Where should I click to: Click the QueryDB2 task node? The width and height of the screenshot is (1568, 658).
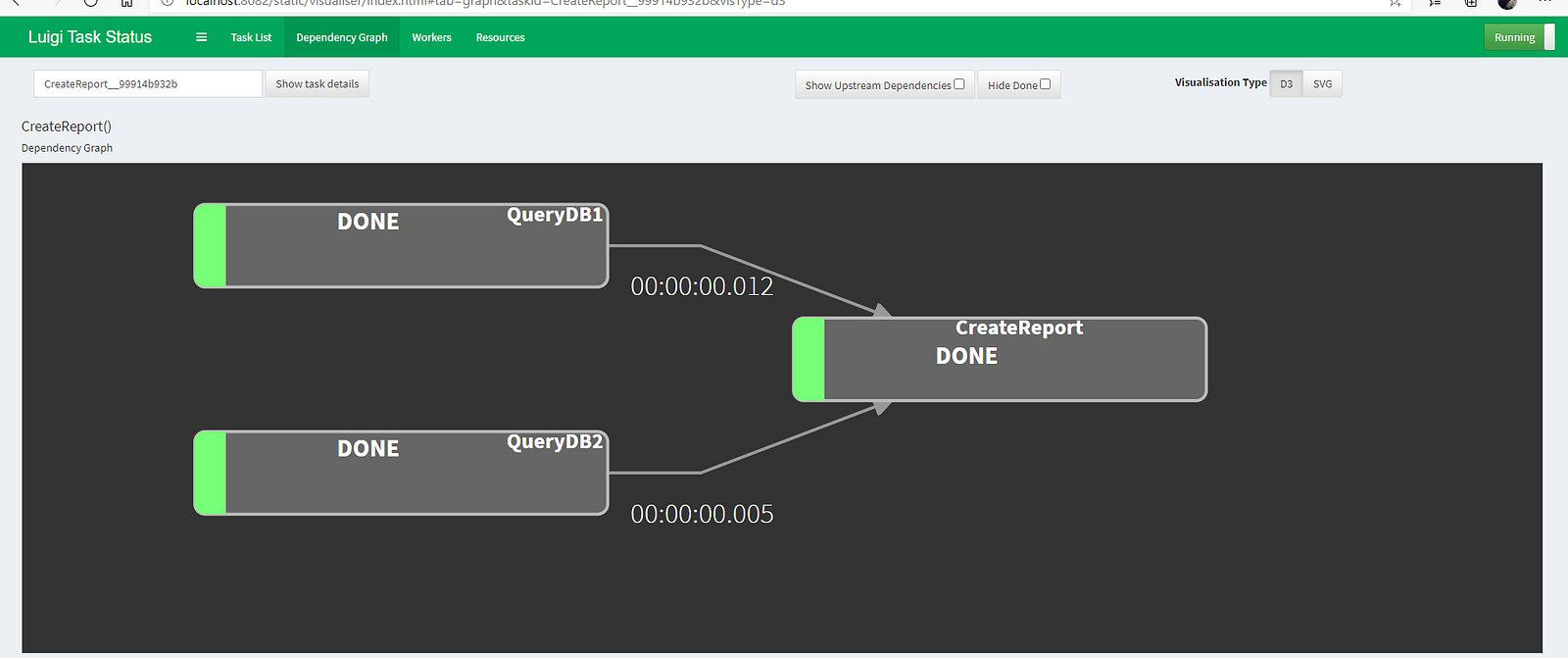pyautogui.click(x=401, y=473)
